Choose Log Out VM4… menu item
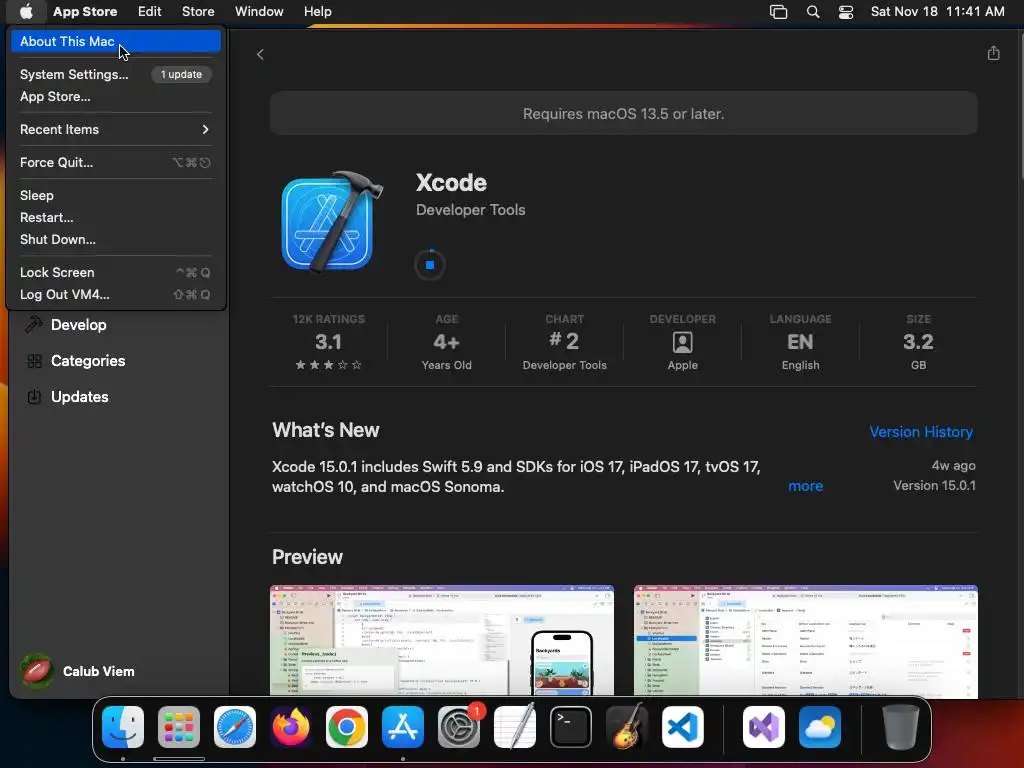This screenshot has height=768, width=1024. (116, 295)
